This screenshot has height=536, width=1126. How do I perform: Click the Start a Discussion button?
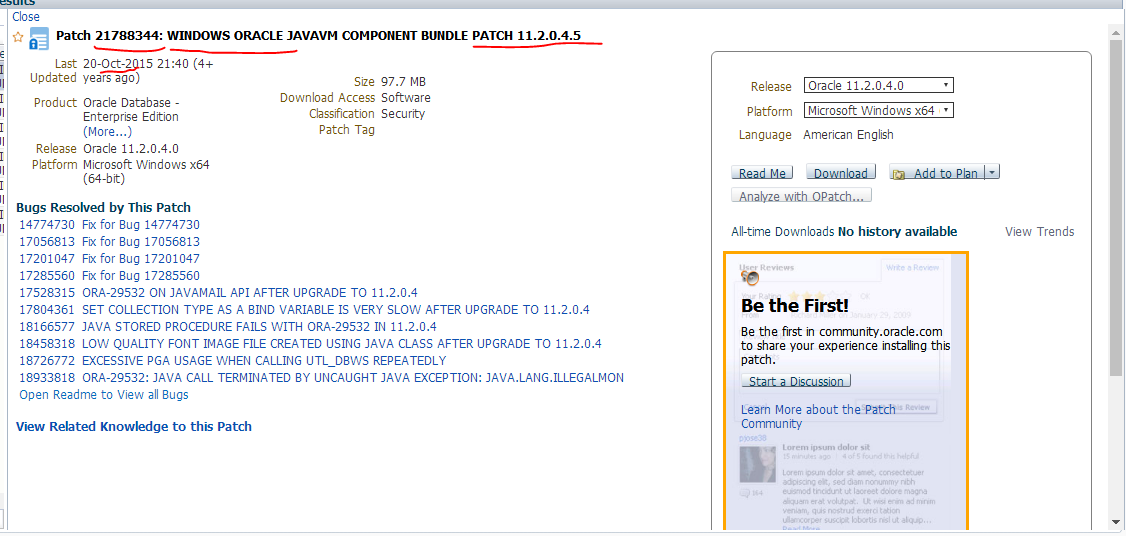click(796, 381)
